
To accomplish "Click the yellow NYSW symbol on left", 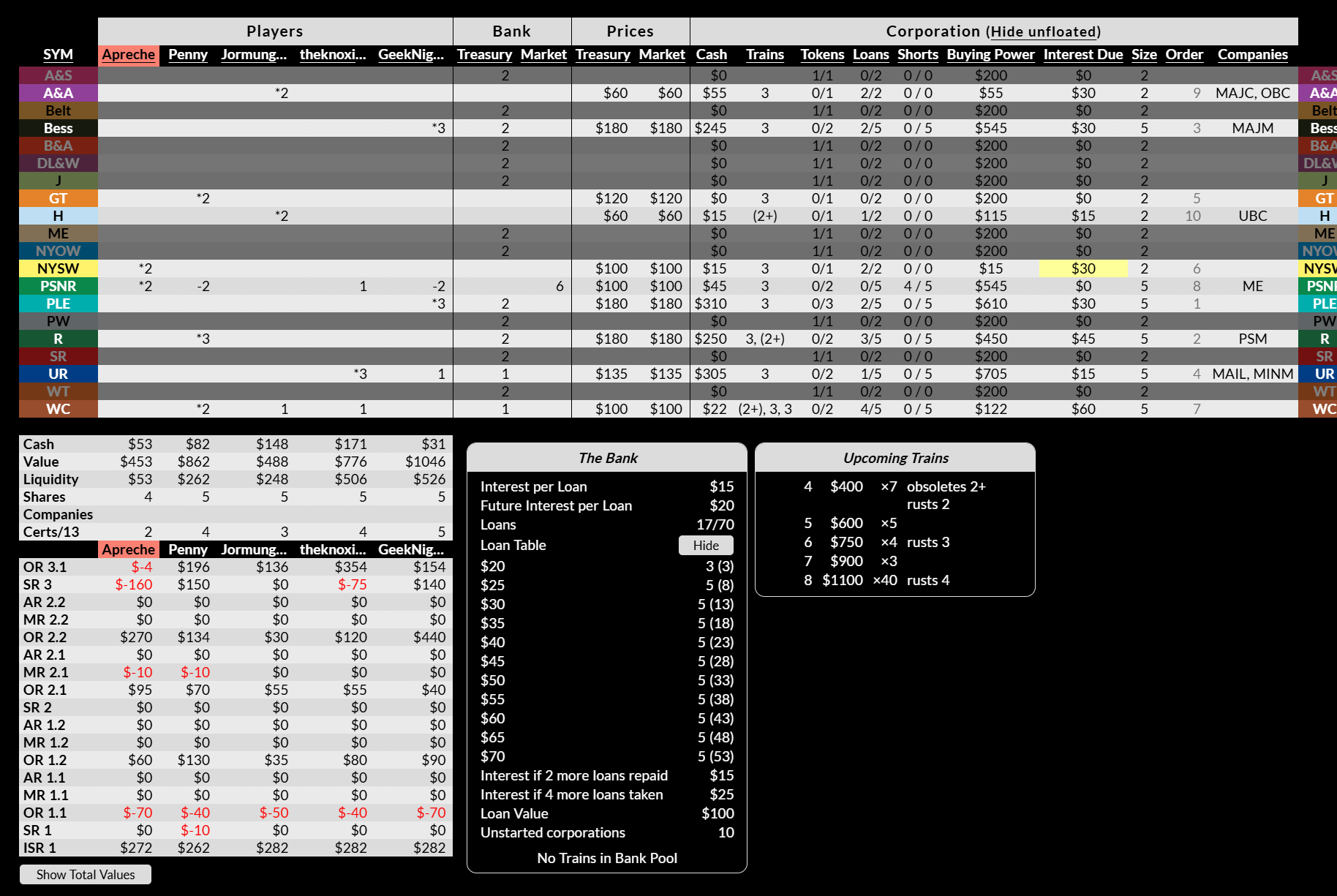I will click(x=58, y=268).
